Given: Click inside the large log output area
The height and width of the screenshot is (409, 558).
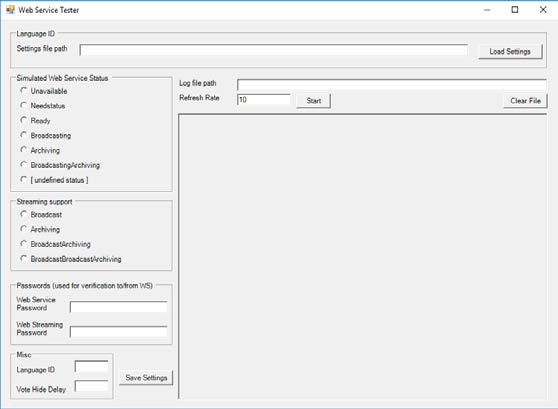Looking at the screenshot, I should point(362,256).
